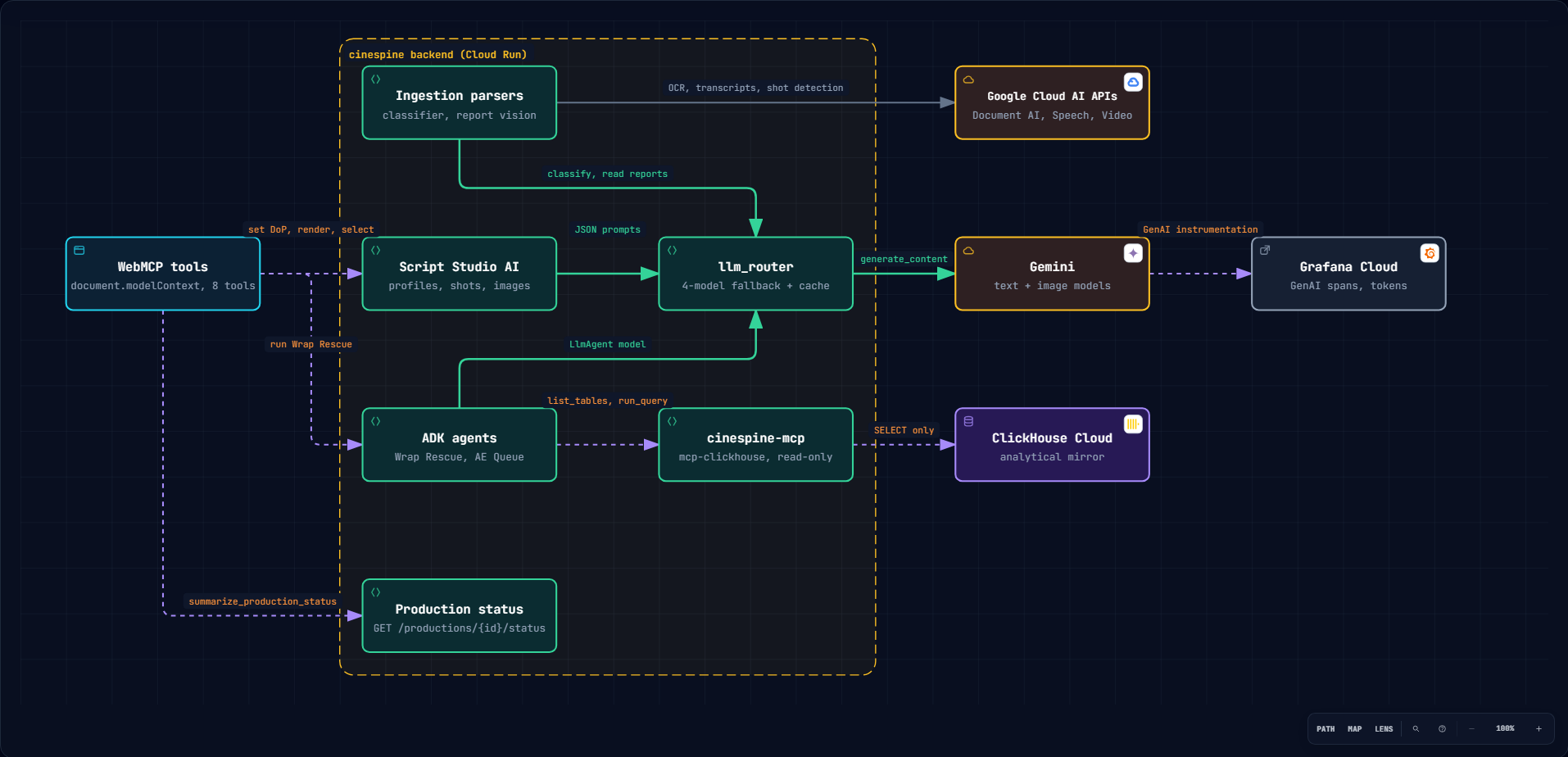Zoom in with the plus button
1568x757 pixels.
tap(1539, 728)
